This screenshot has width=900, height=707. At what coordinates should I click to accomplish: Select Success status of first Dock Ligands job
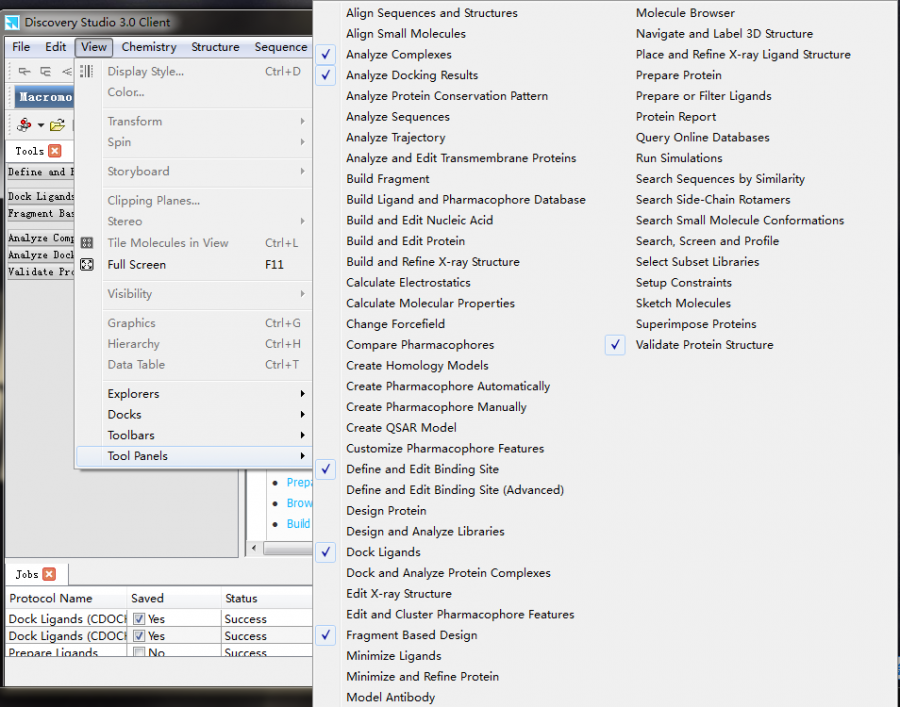pos(246,619)
